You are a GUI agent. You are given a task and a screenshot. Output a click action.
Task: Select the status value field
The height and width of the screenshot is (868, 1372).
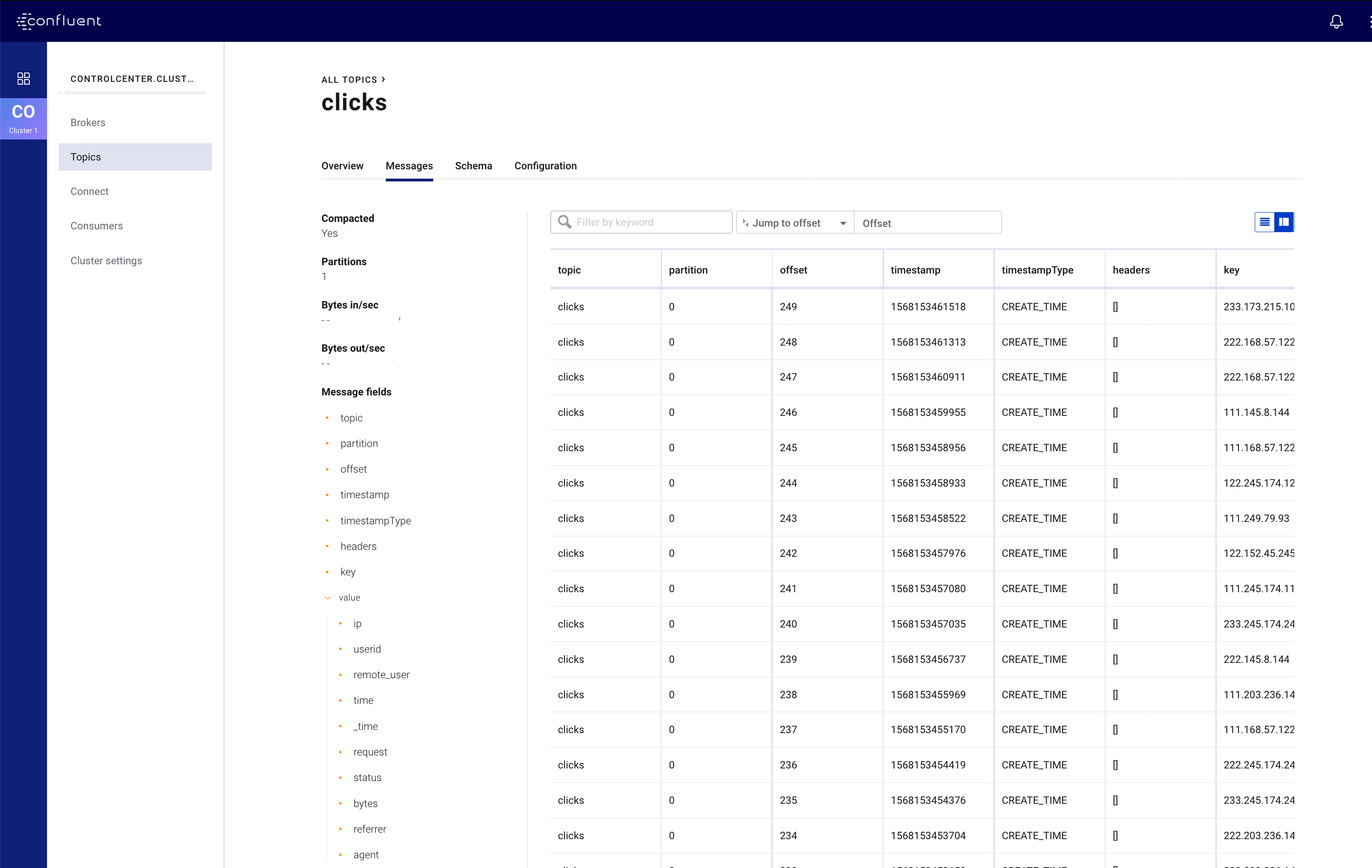pyautogui.click(x=368, y=777)
